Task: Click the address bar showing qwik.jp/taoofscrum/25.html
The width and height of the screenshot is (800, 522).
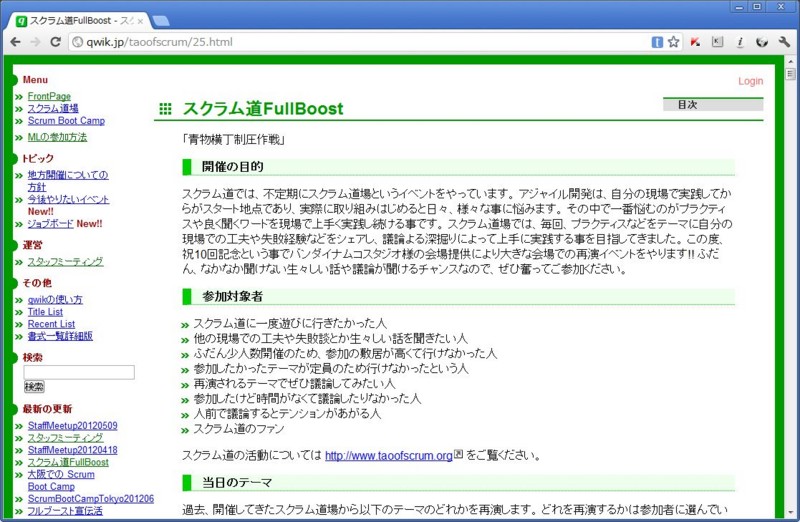Action: tap(357, 42)
